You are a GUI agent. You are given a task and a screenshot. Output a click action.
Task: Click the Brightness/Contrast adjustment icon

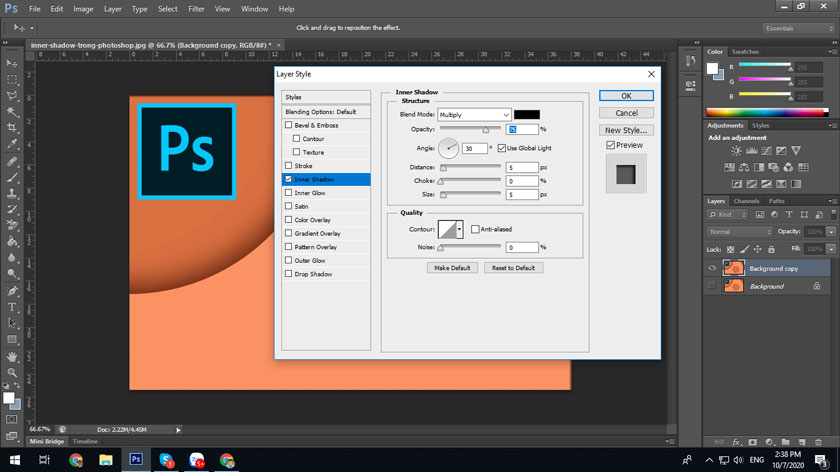tap(737, 151)
